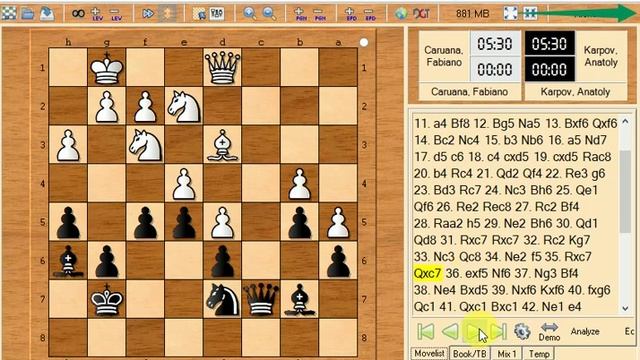Select the white knight on e2
Screen dimensions: 640x360
tap(184, 106)
